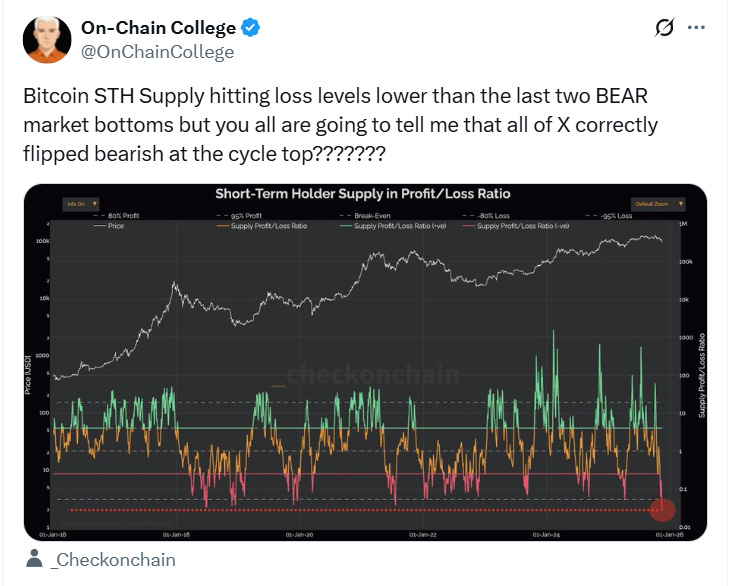
Task: Click the blue verified badge icon
Action: (x=251, y=28)
